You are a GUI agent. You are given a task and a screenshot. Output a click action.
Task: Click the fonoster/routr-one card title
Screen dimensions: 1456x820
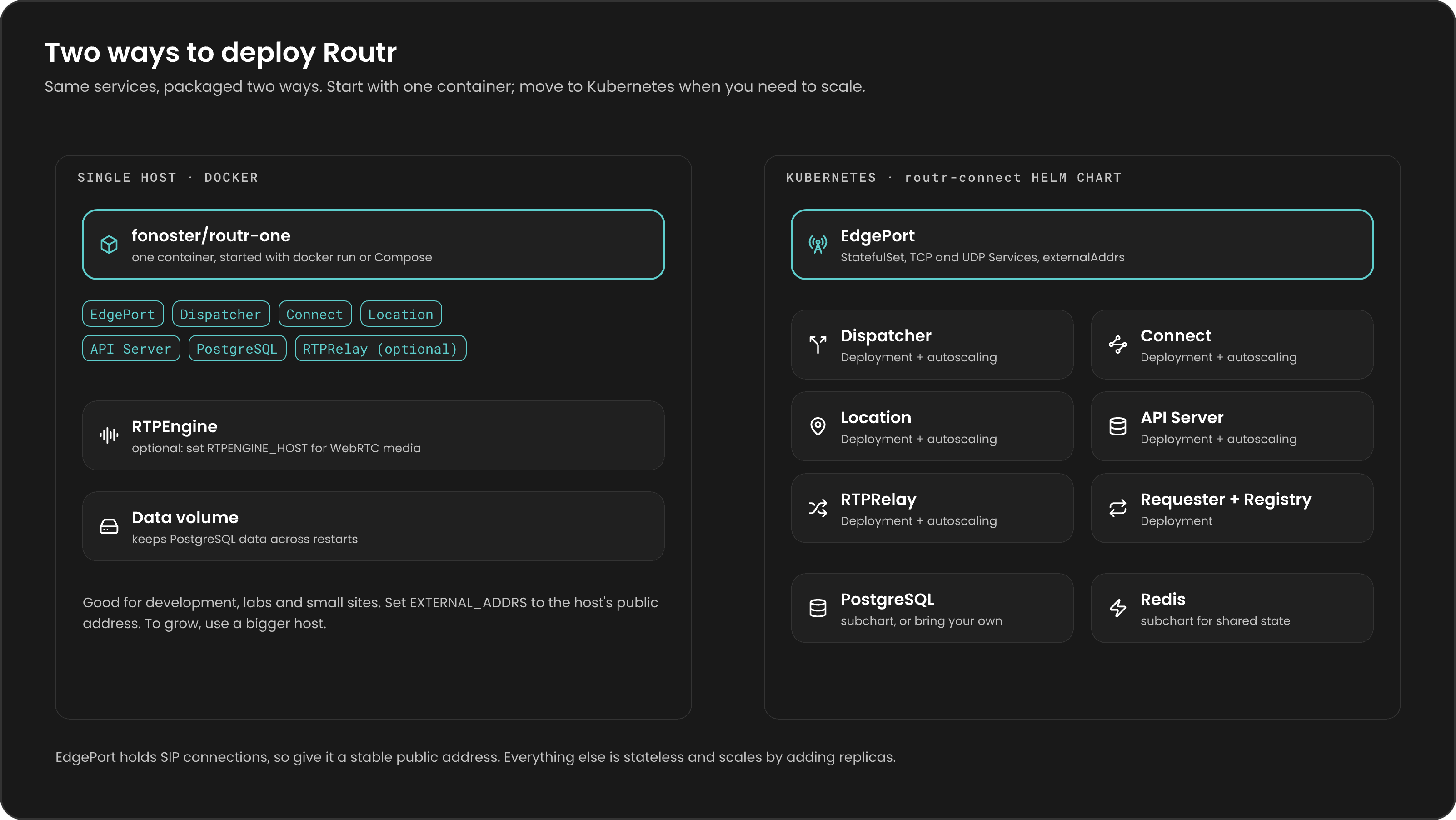tap(211, 235)
